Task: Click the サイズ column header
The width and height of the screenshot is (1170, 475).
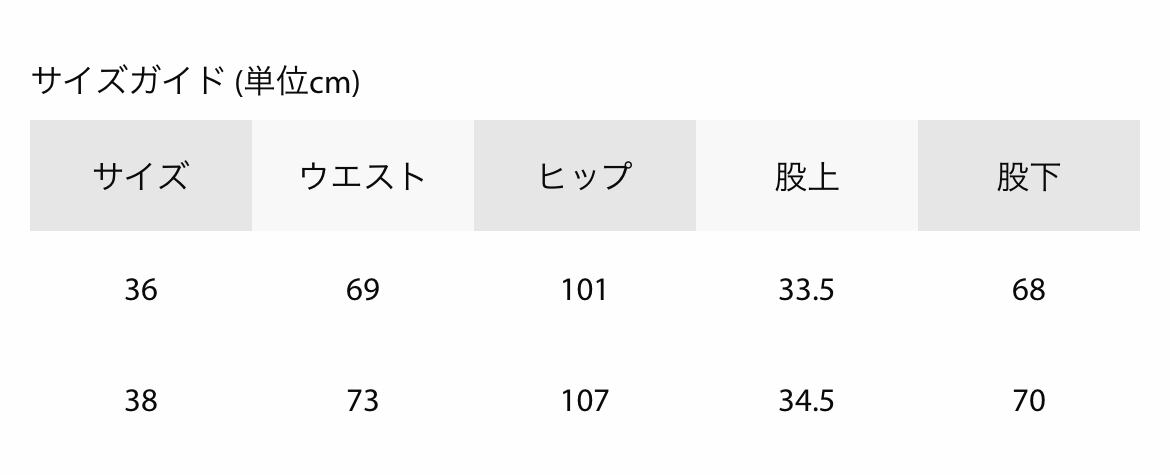Action: 141,176
